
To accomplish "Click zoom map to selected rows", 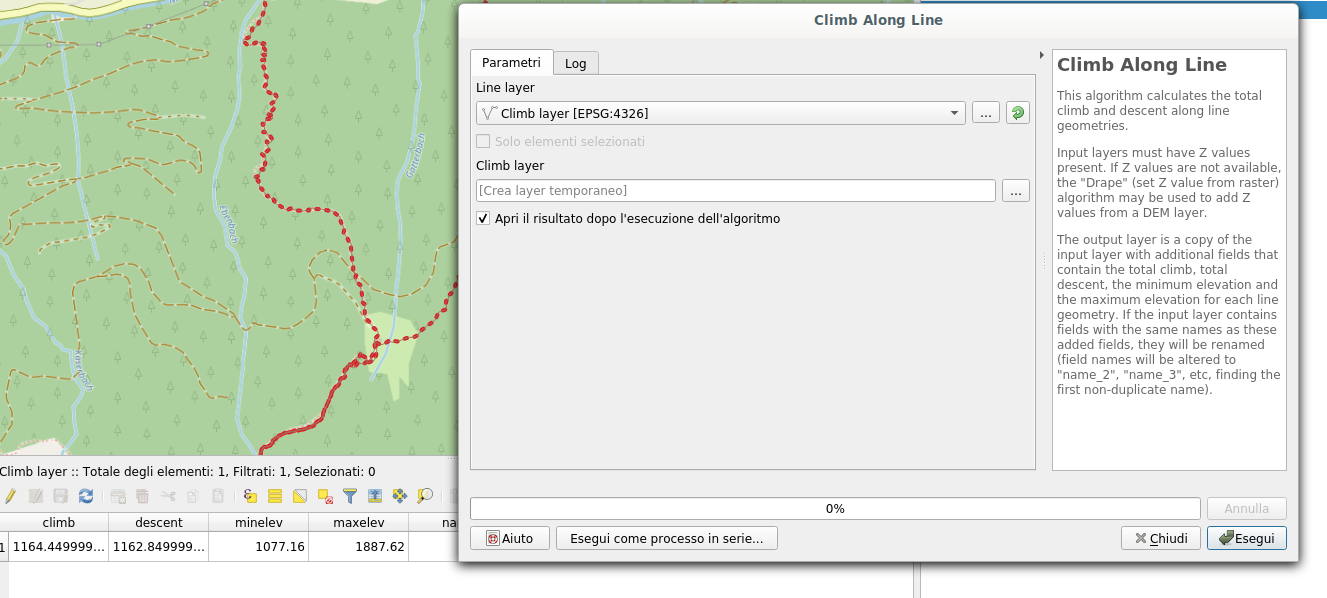I will (x=425, y=496).
